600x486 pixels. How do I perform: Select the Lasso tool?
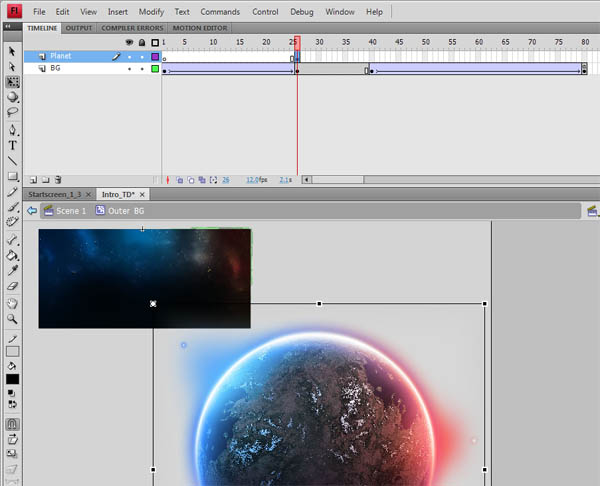(x=12, y=113)
